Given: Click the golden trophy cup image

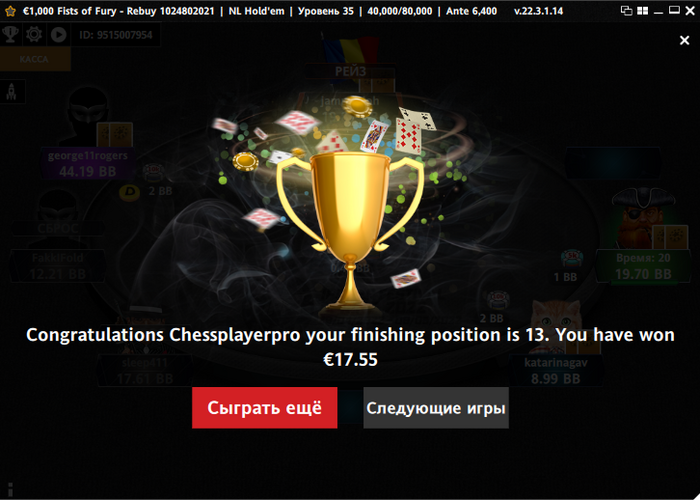Looking at the screenshot, I should 350,232.
